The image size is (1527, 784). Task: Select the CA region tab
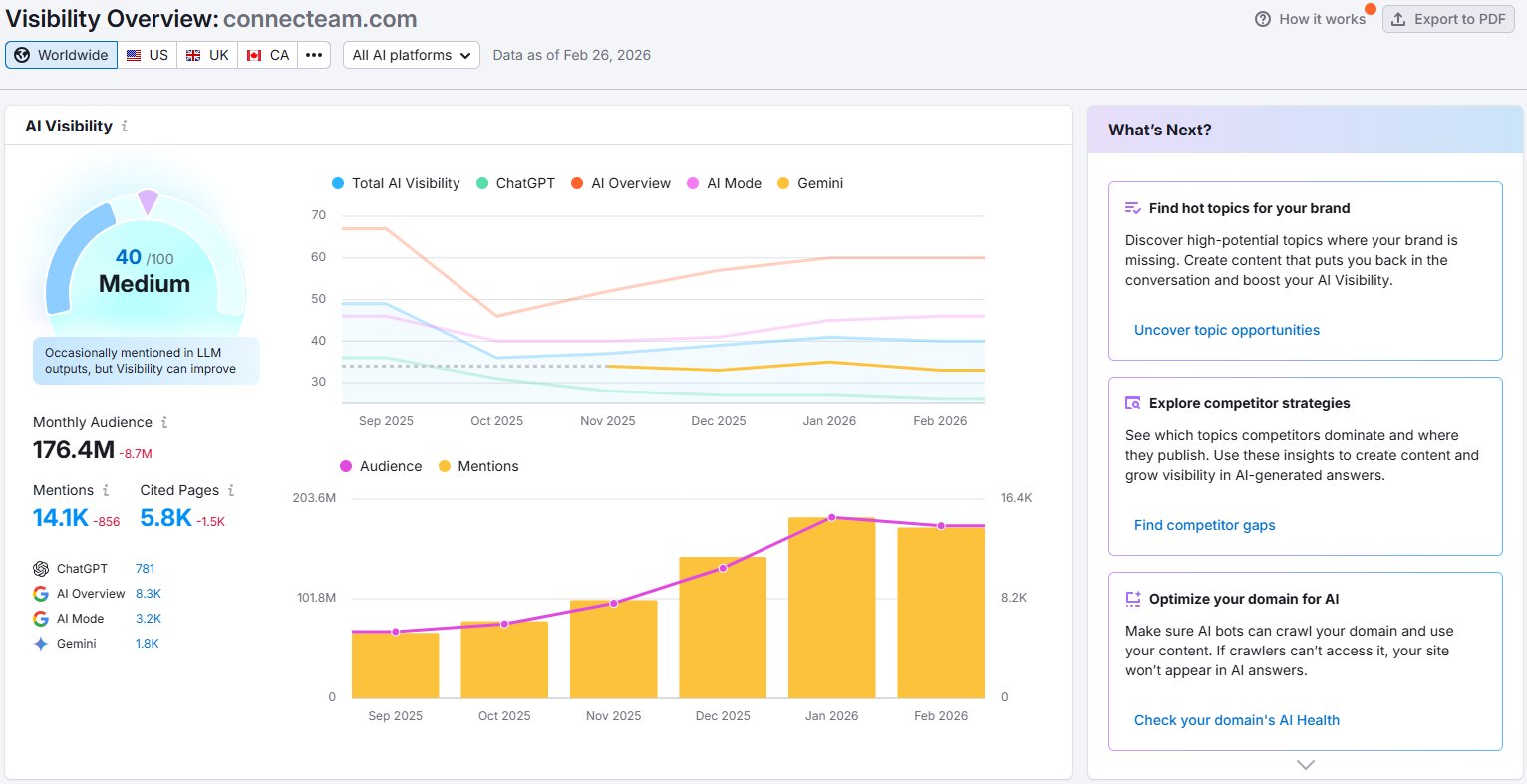coord(268,55)
